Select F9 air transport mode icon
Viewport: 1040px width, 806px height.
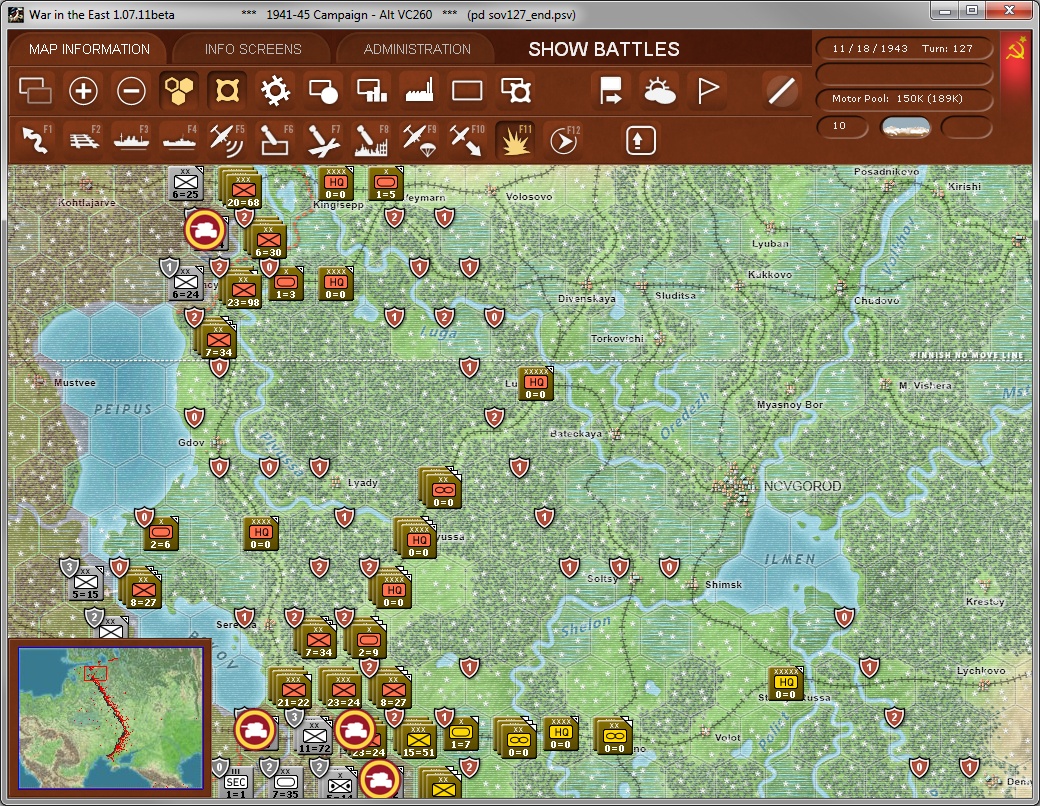pos(419,140)
